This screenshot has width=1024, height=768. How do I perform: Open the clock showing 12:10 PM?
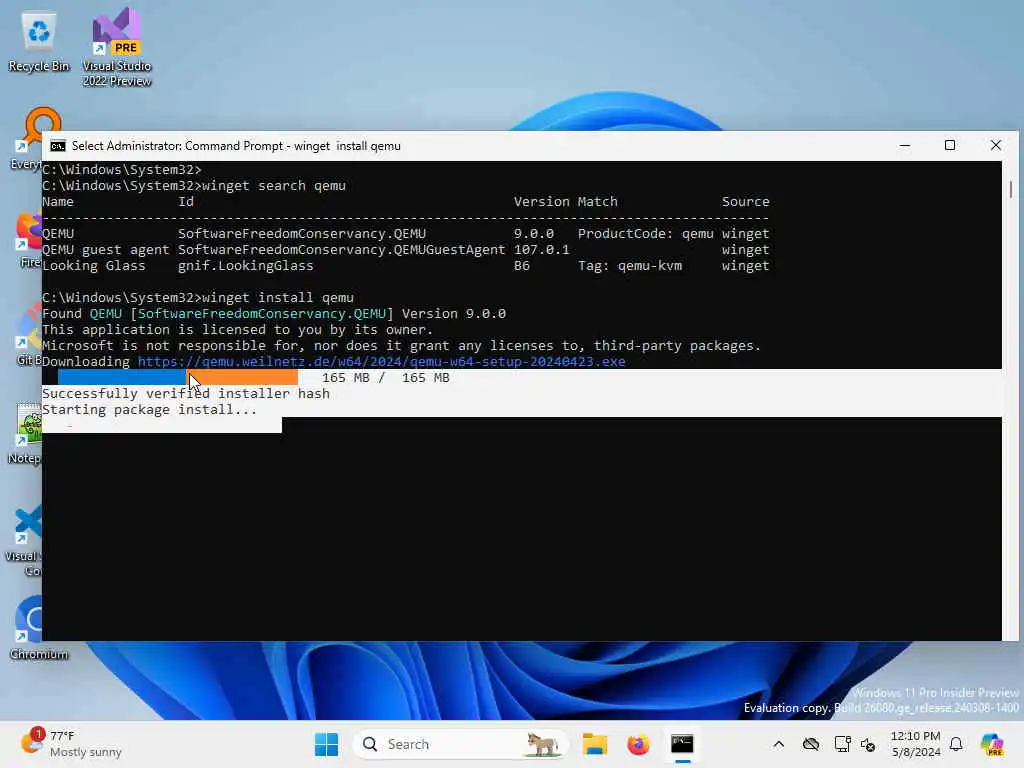pos(916,744)
